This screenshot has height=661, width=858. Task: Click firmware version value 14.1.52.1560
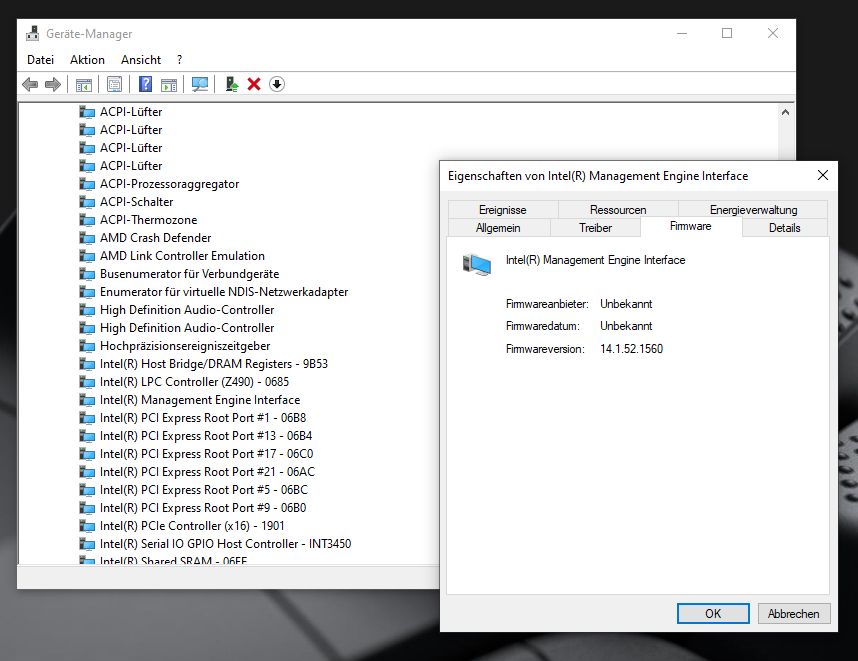pyautogui.click(x=631, y=349)
